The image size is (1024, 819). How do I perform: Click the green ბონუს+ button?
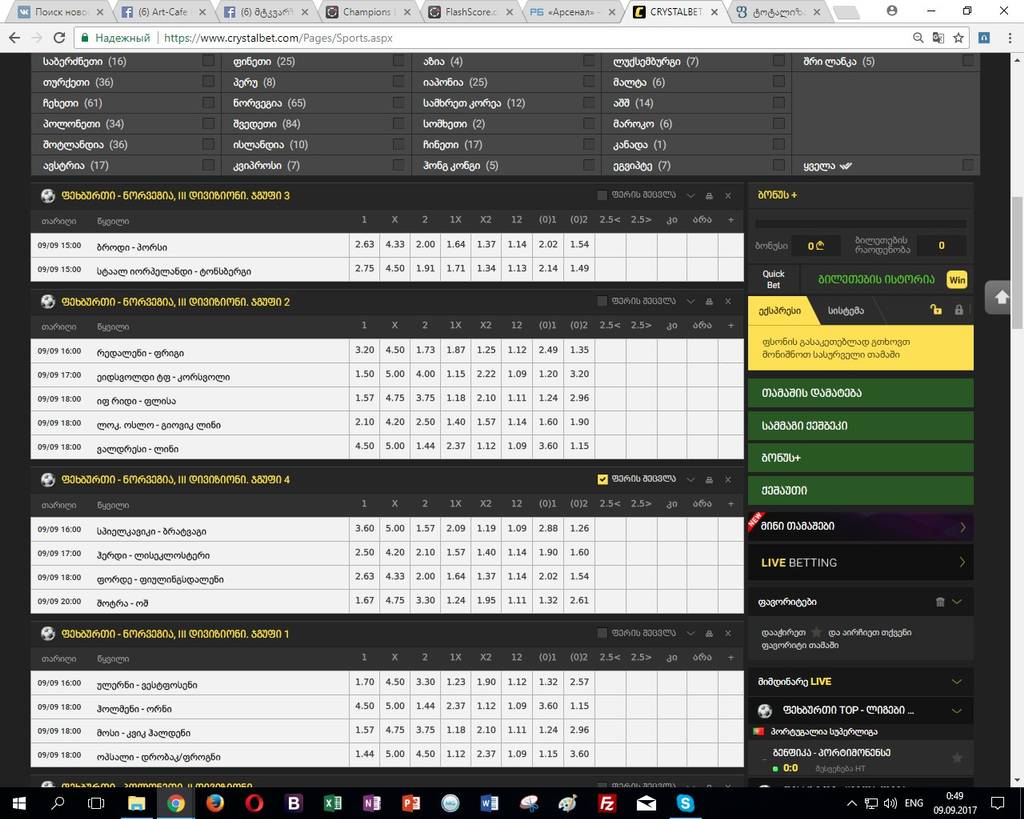[x=861, y=458]
